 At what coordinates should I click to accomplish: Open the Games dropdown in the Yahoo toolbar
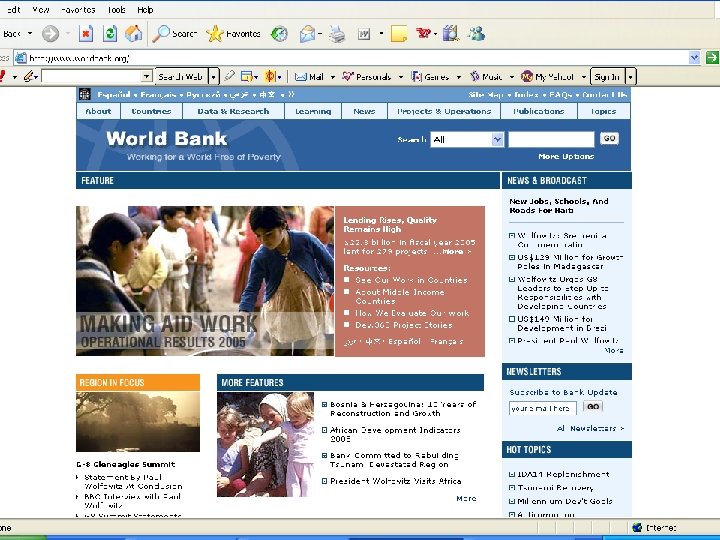459,76
